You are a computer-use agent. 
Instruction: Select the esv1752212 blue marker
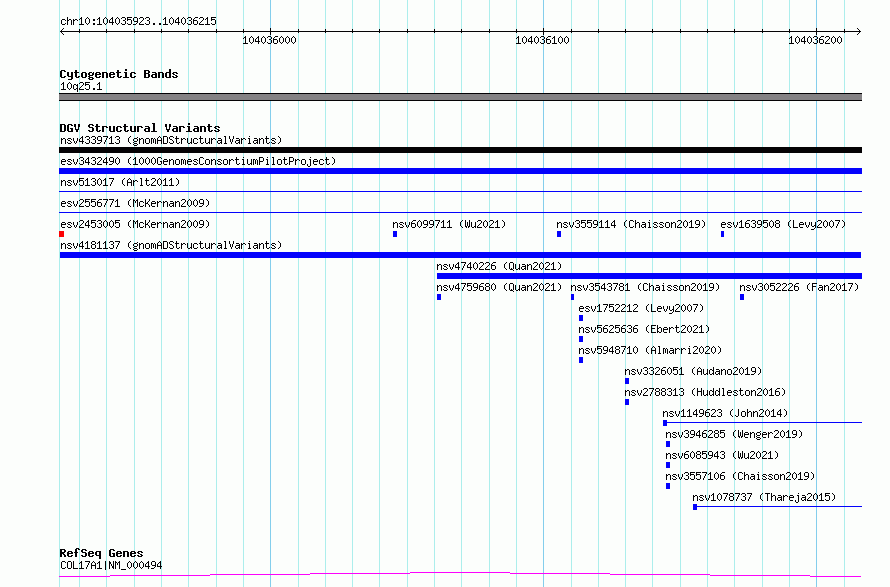pos(581,318)
